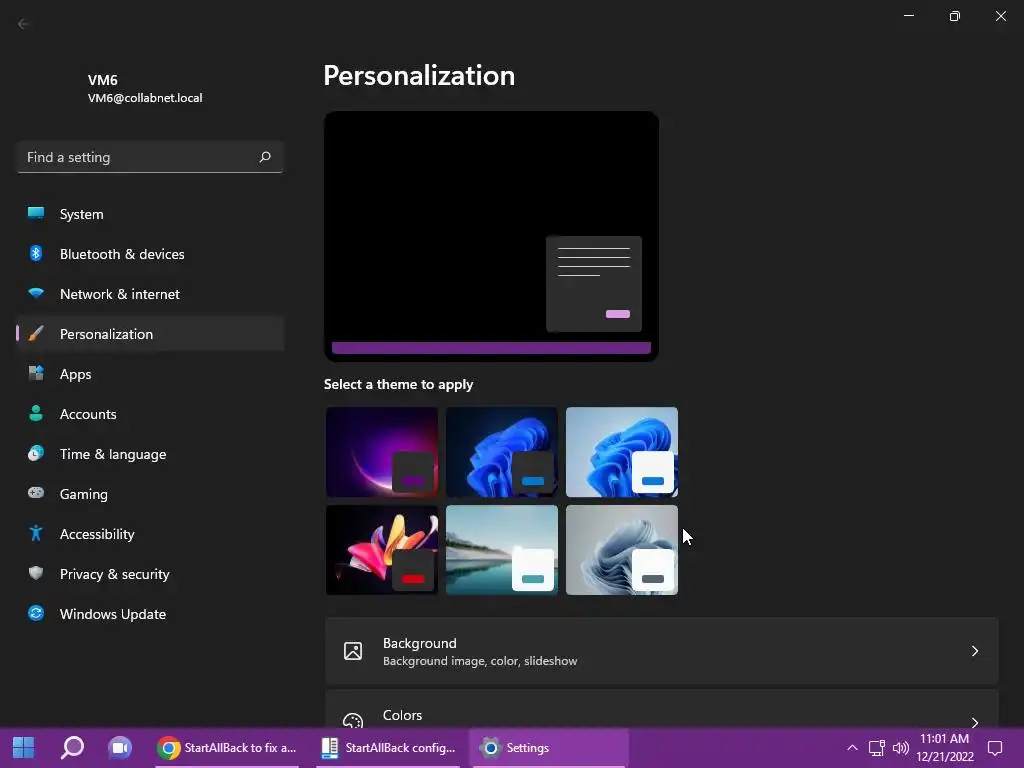Click the search magnifier in Find a setting

tap(265, 157)
